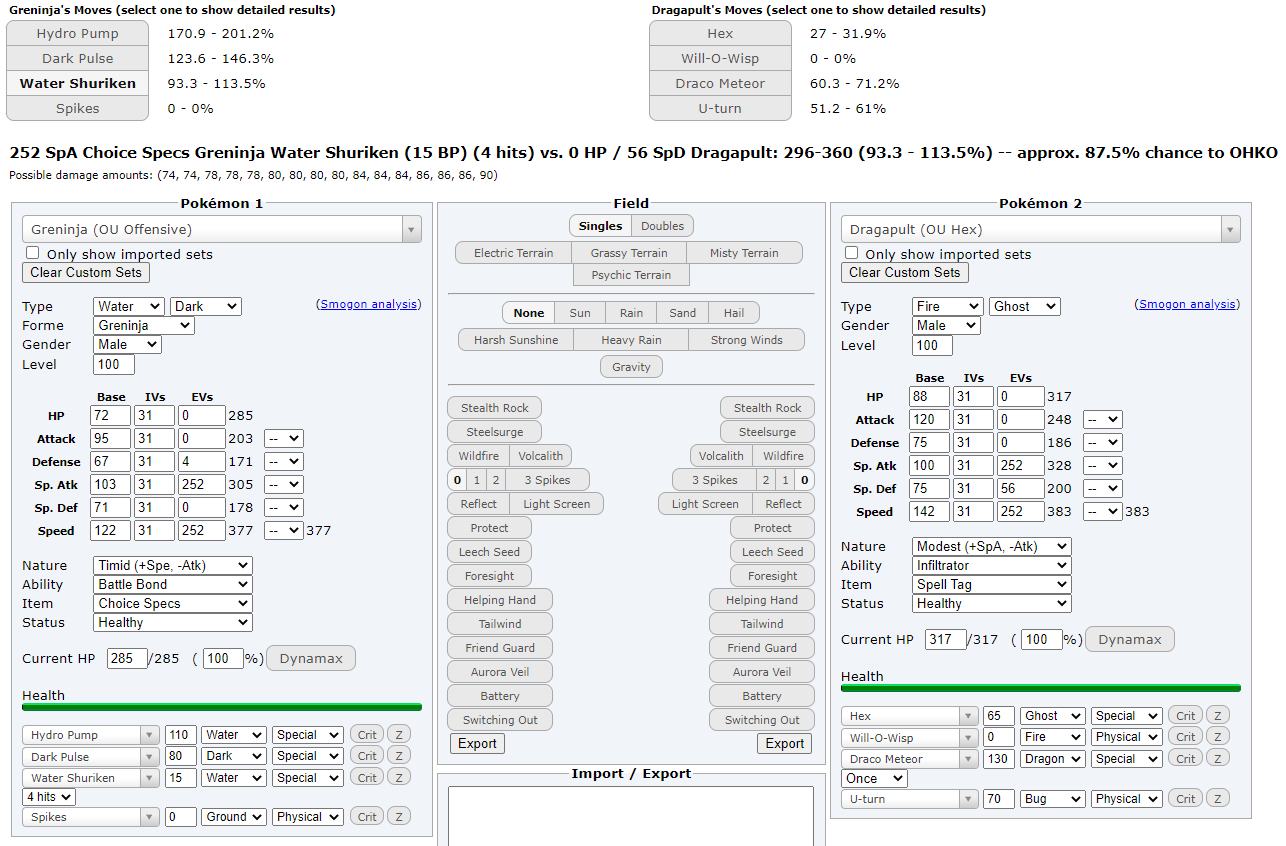
Task: Toggle Z for Greninja's Dark Pulse
Action: [399, 756]
